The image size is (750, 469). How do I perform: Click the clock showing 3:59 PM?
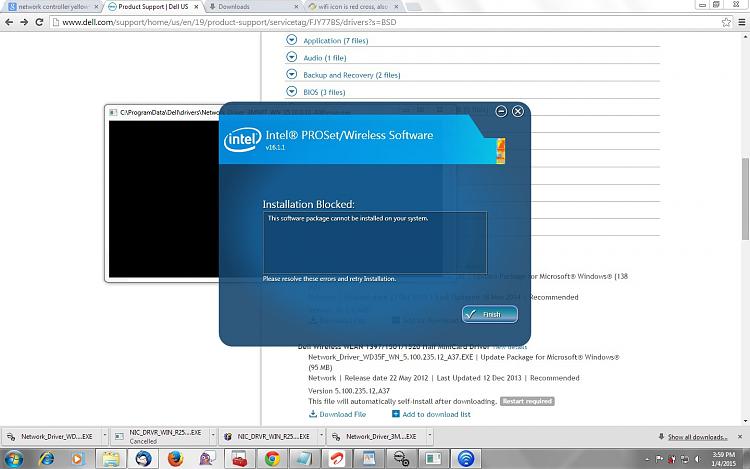[723, 459]
